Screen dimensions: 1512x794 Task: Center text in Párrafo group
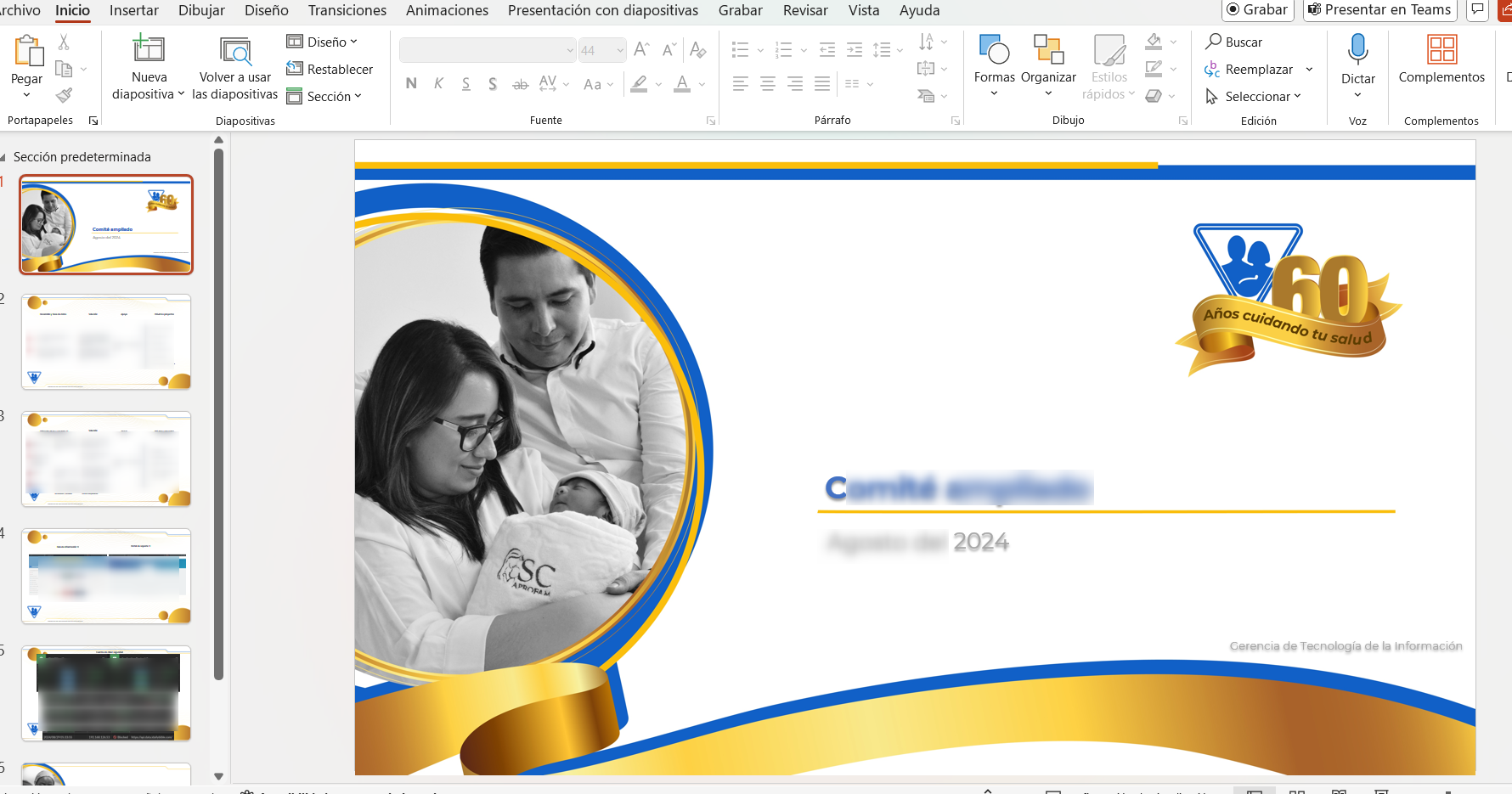pyautogui.click(x=768, y=83)
